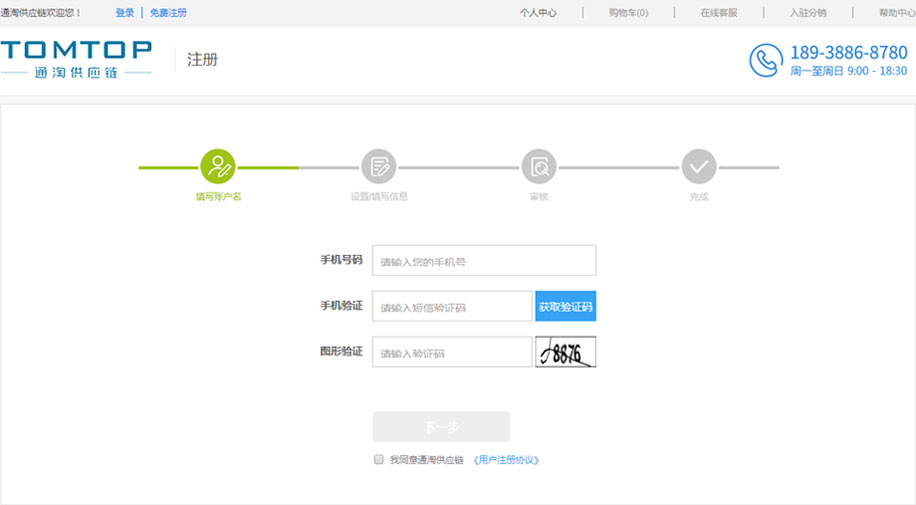Open 帮助中心 help center
The width and height of the screenshot is (916, 505).
(896, 13)
